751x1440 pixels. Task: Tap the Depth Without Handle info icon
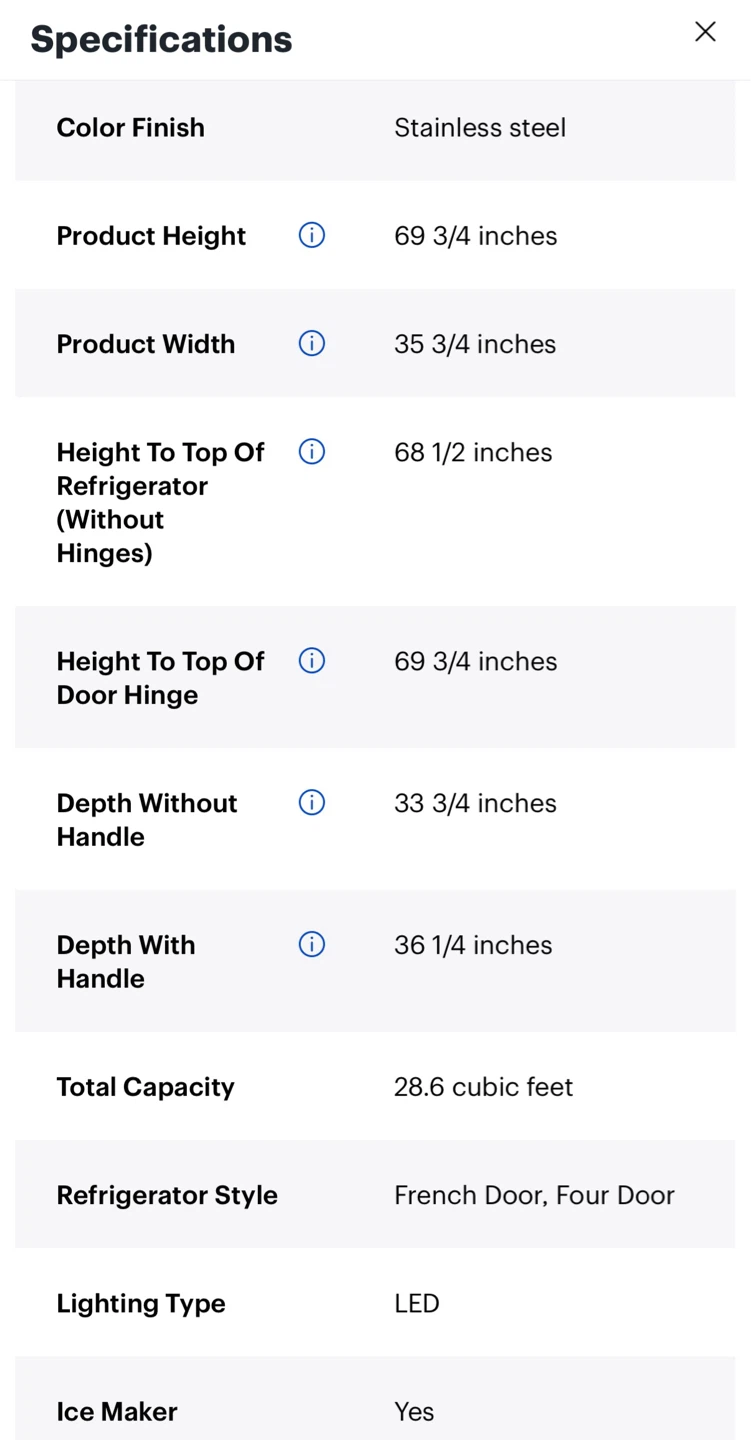[x=312, y=803]
